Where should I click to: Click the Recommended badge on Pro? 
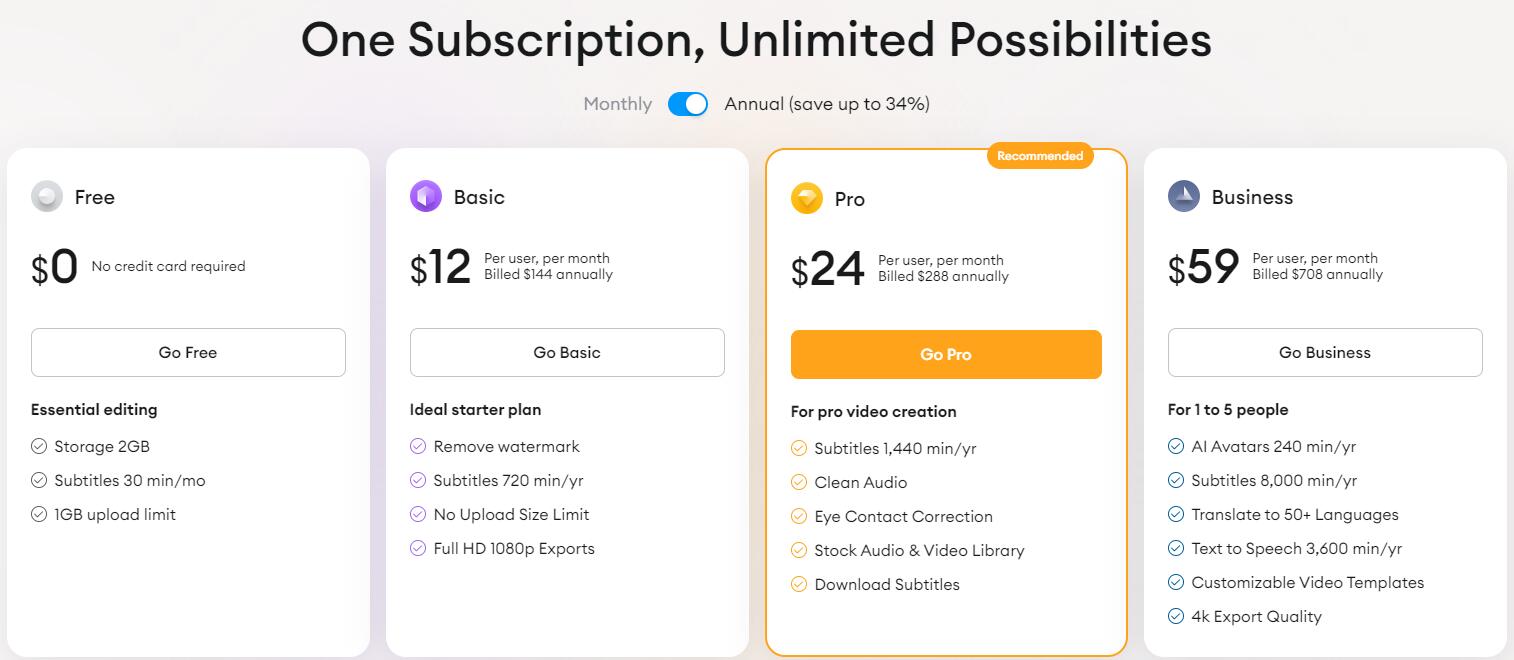coord(1040,156)
